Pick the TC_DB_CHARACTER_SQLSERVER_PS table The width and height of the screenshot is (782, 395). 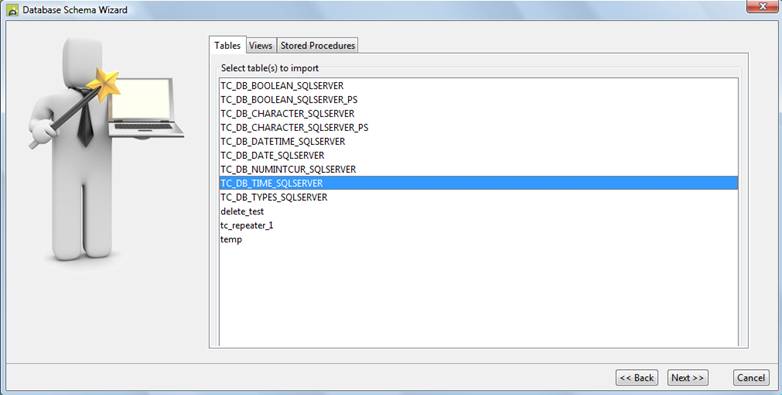(x=479, y=128)
